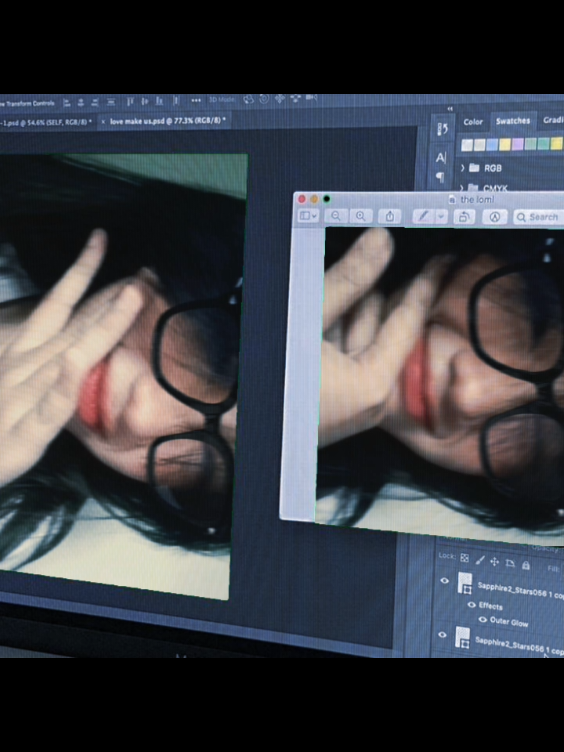
Task: Align horizontal centers in options bar
Action: click(81, 103)
